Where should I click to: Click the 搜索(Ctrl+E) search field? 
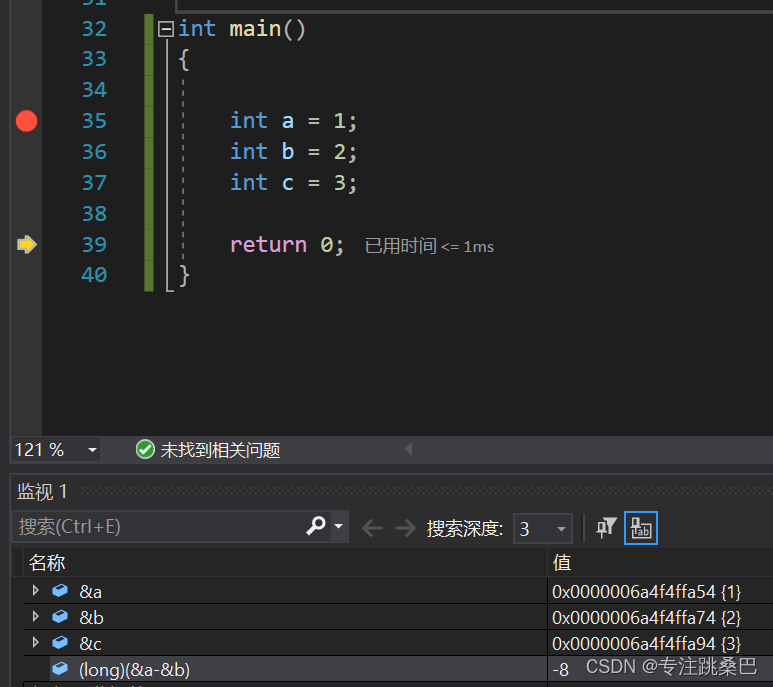[x=160, y=526]
